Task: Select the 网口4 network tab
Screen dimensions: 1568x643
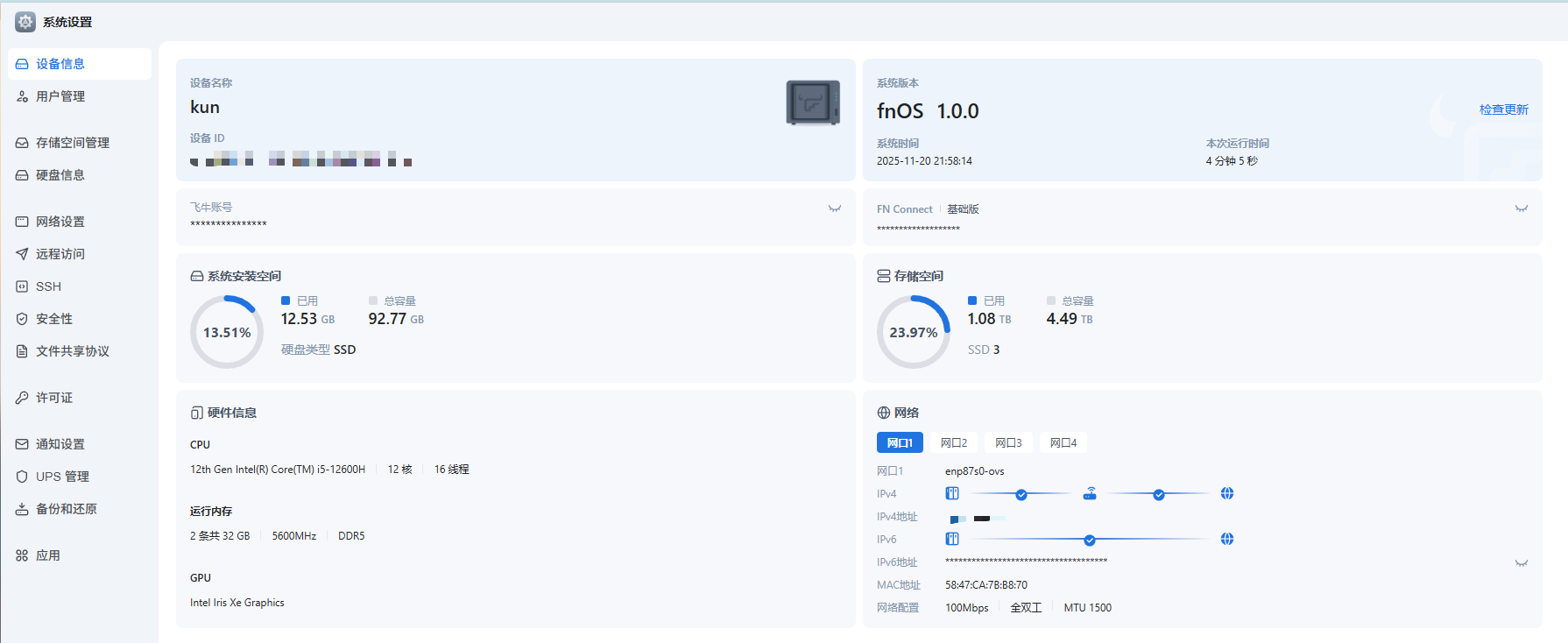Action: pyautogui.click(x=1063, y=443)
